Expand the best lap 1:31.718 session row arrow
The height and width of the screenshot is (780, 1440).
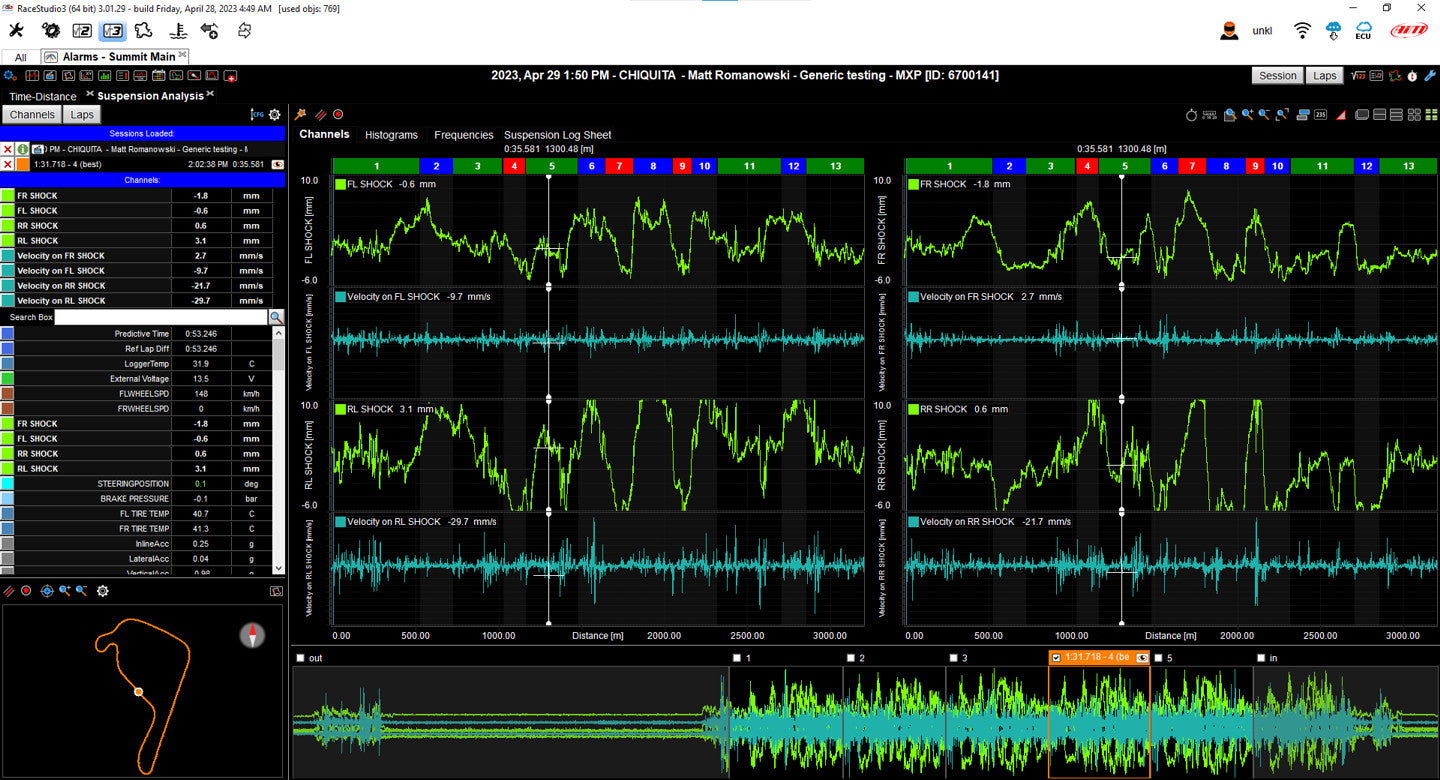[277, 164]
